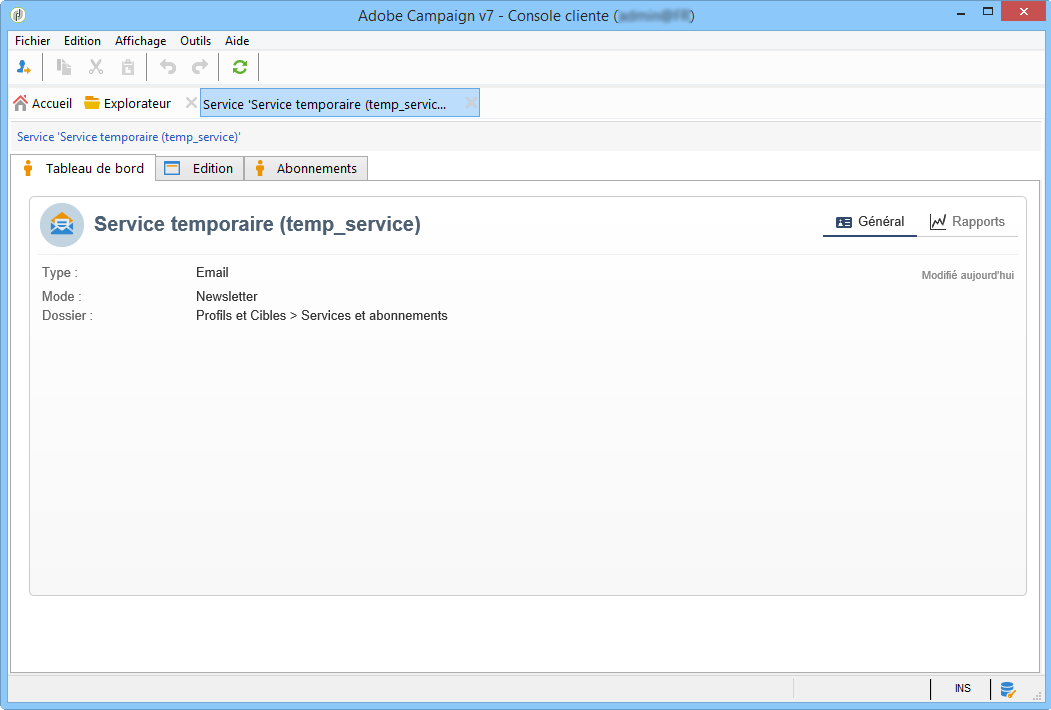Viewport: 1051px width, 710px height.
Task: Click the Newsletter mode value
Action: click(x=227, y=296)
